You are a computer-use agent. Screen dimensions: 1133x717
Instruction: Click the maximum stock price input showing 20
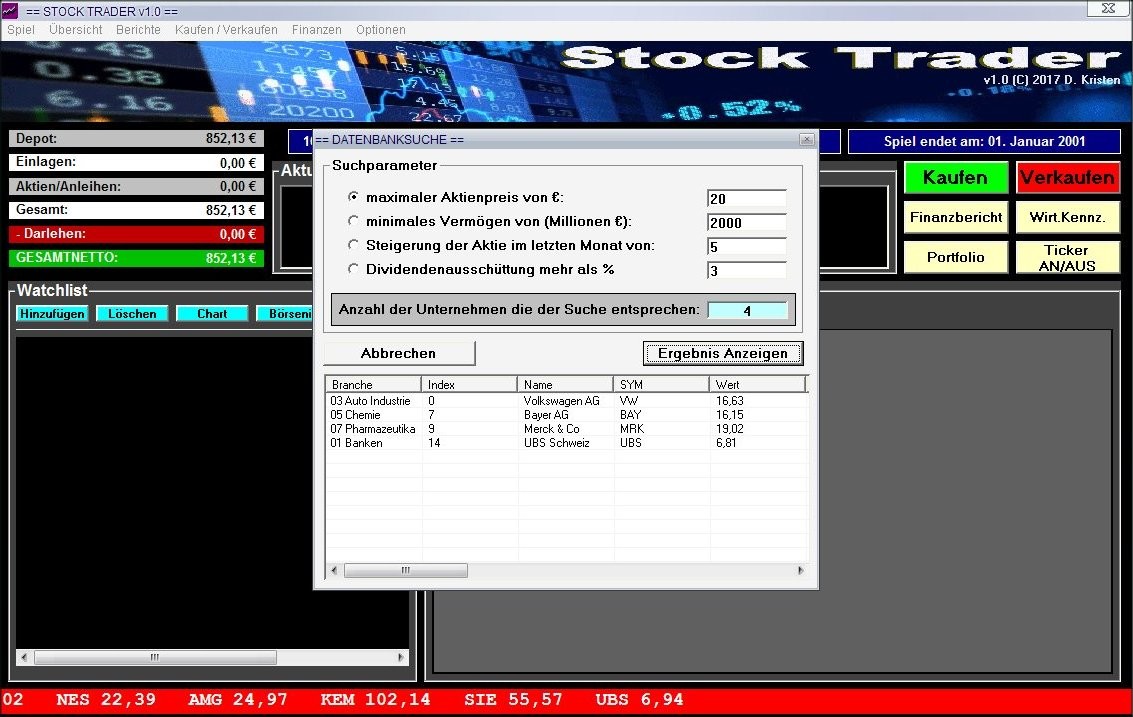tap(746, 197)
